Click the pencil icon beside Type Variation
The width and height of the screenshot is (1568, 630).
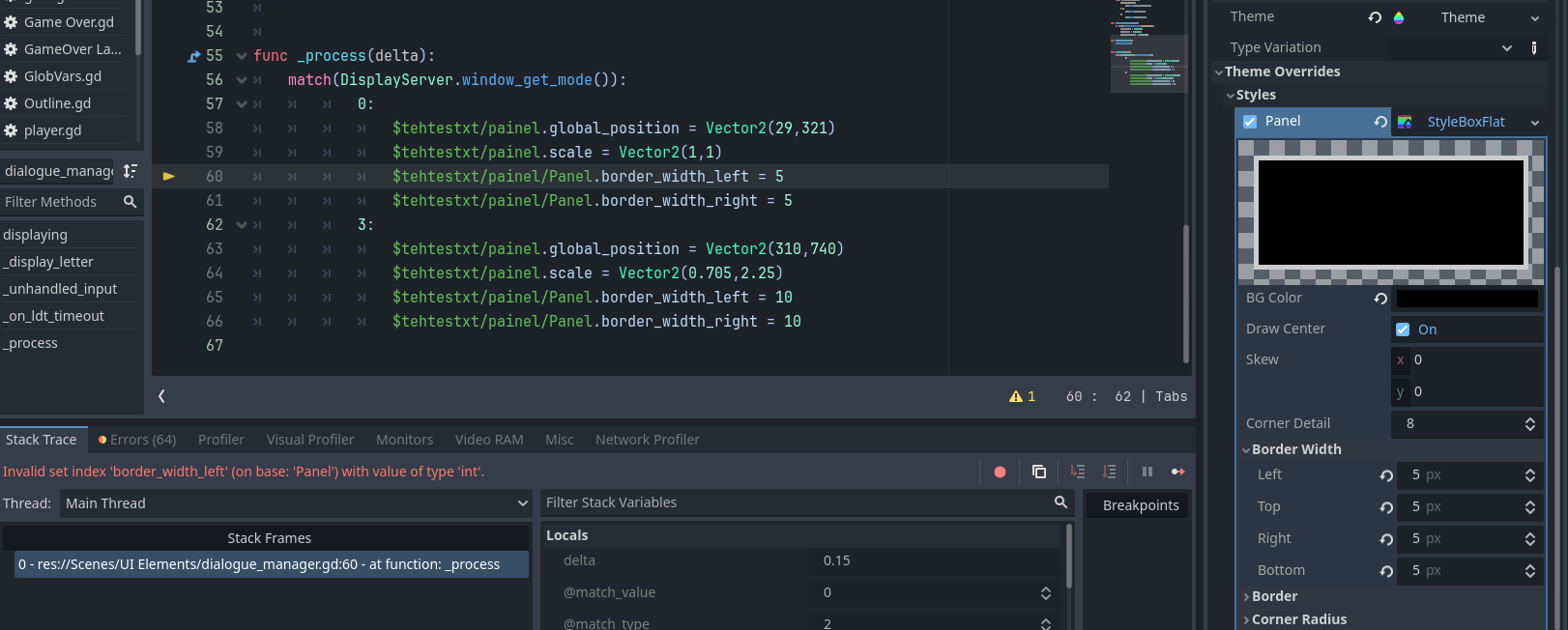click(1534, 47)
